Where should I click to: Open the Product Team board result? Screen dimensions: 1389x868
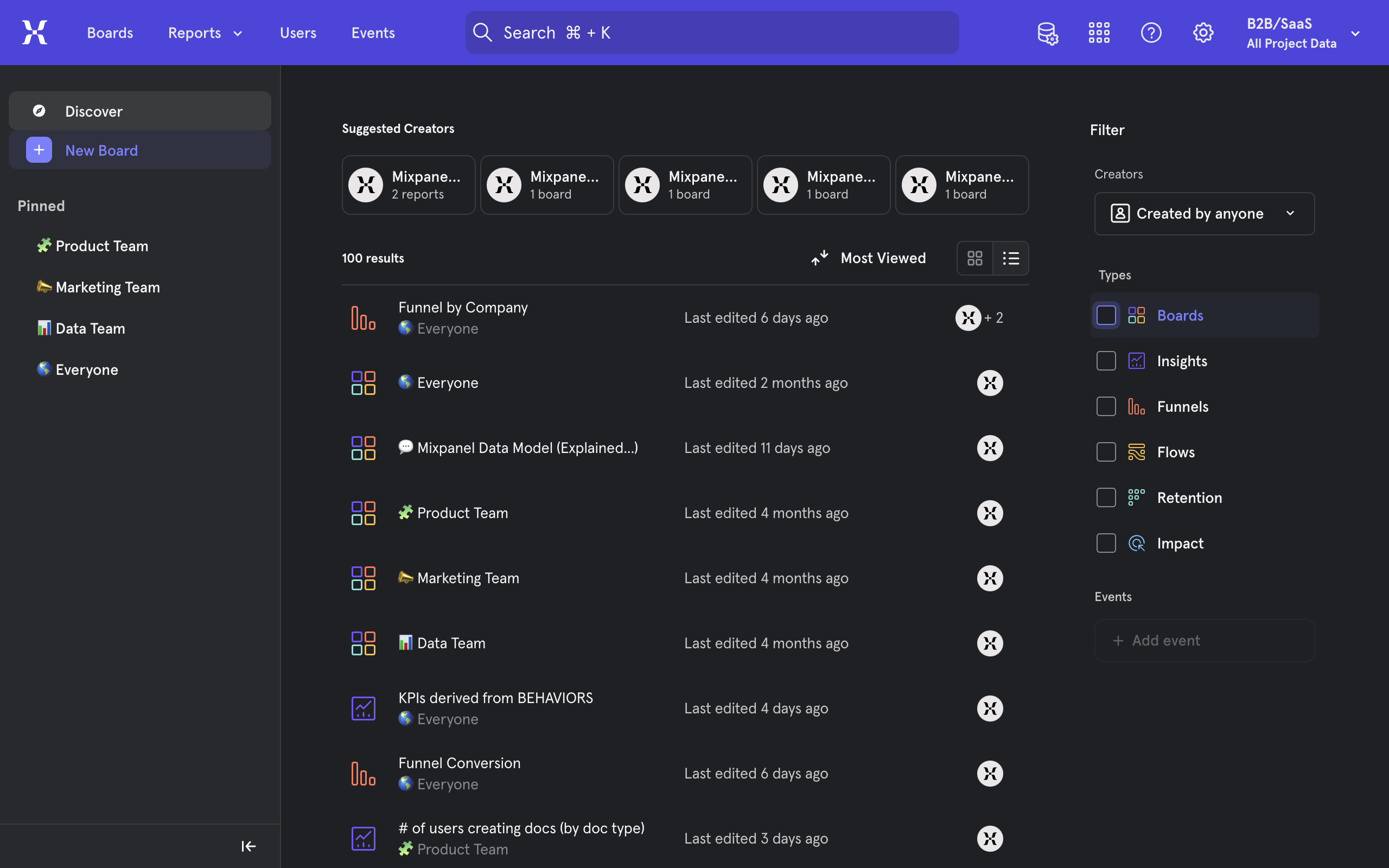click(x=453, y=513)
